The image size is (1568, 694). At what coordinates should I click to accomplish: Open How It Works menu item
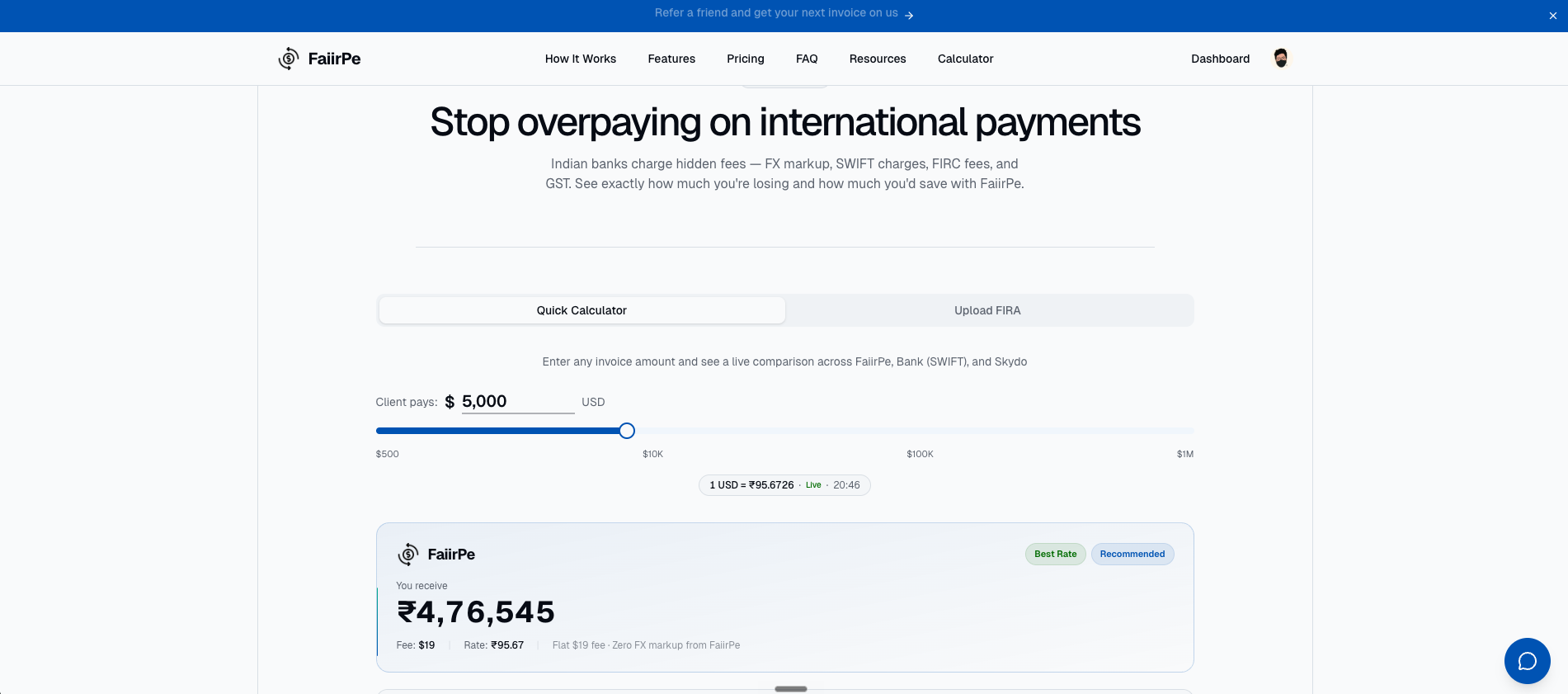pos(581,59)
